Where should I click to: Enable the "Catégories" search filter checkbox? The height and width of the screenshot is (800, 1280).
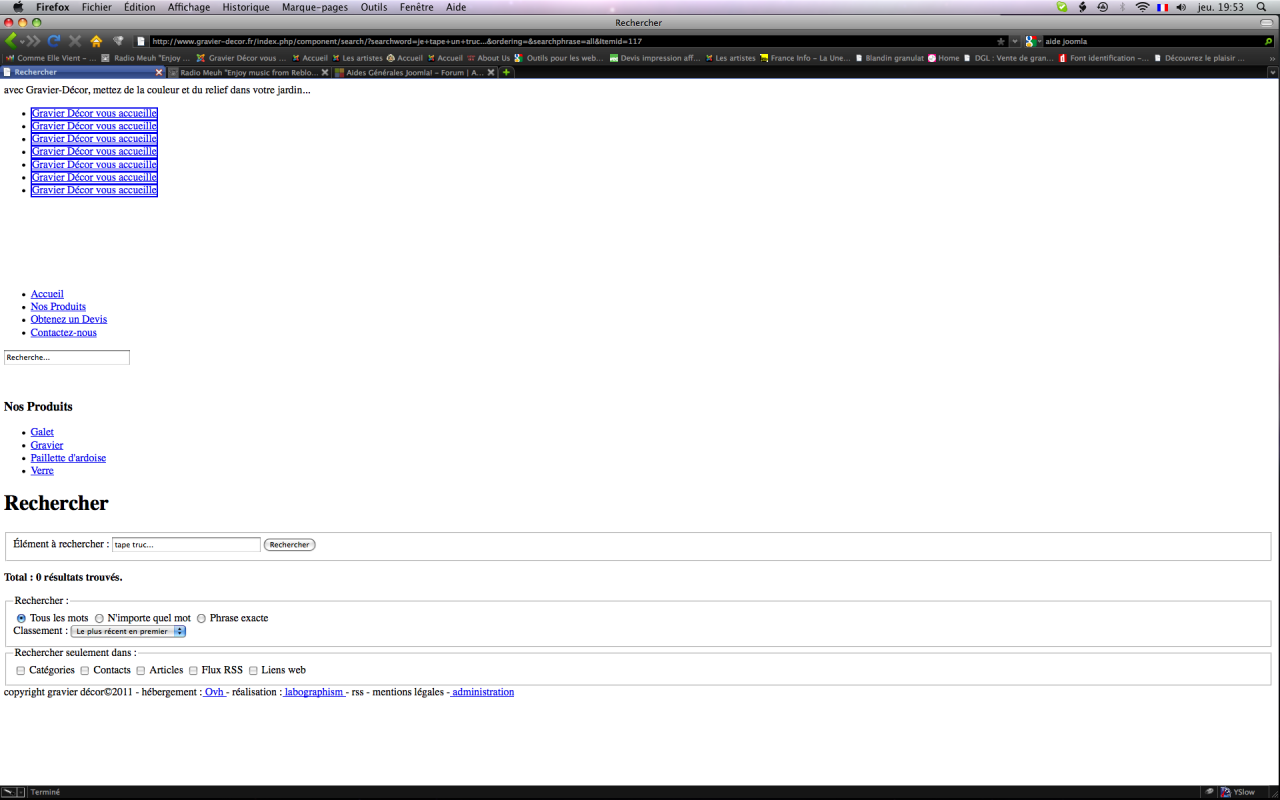[x=21, y=670]
